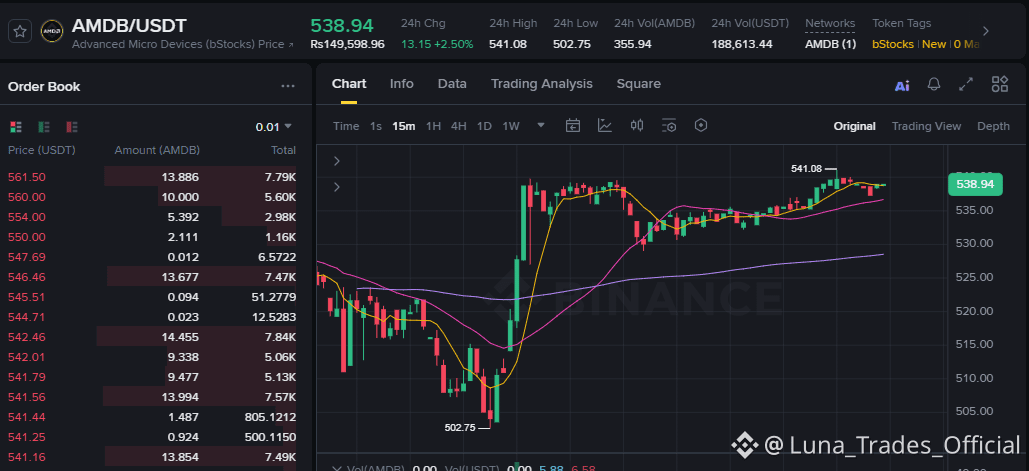The height and width of the screenshot is (471, 1029).
Task: Click the Amount (AMDB) column header
Action: coord(157,150)
